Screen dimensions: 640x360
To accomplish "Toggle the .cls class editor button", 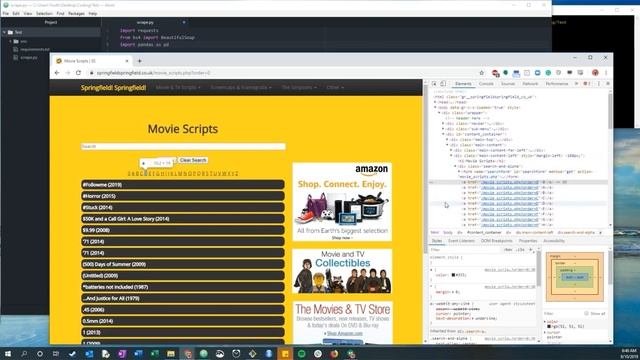I will [520, 249].
